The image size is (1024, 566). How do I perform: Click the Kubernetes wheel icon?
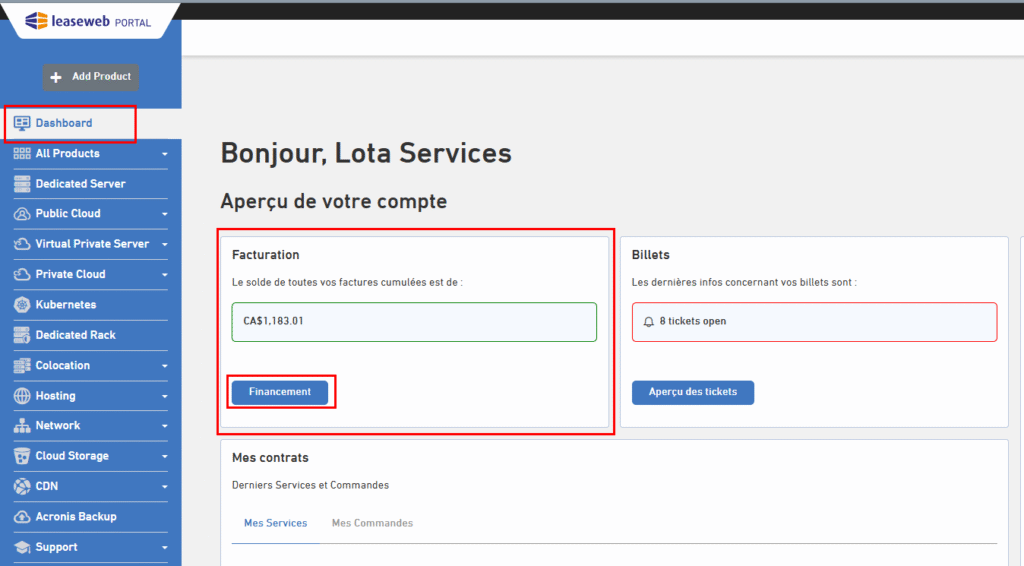22,305
